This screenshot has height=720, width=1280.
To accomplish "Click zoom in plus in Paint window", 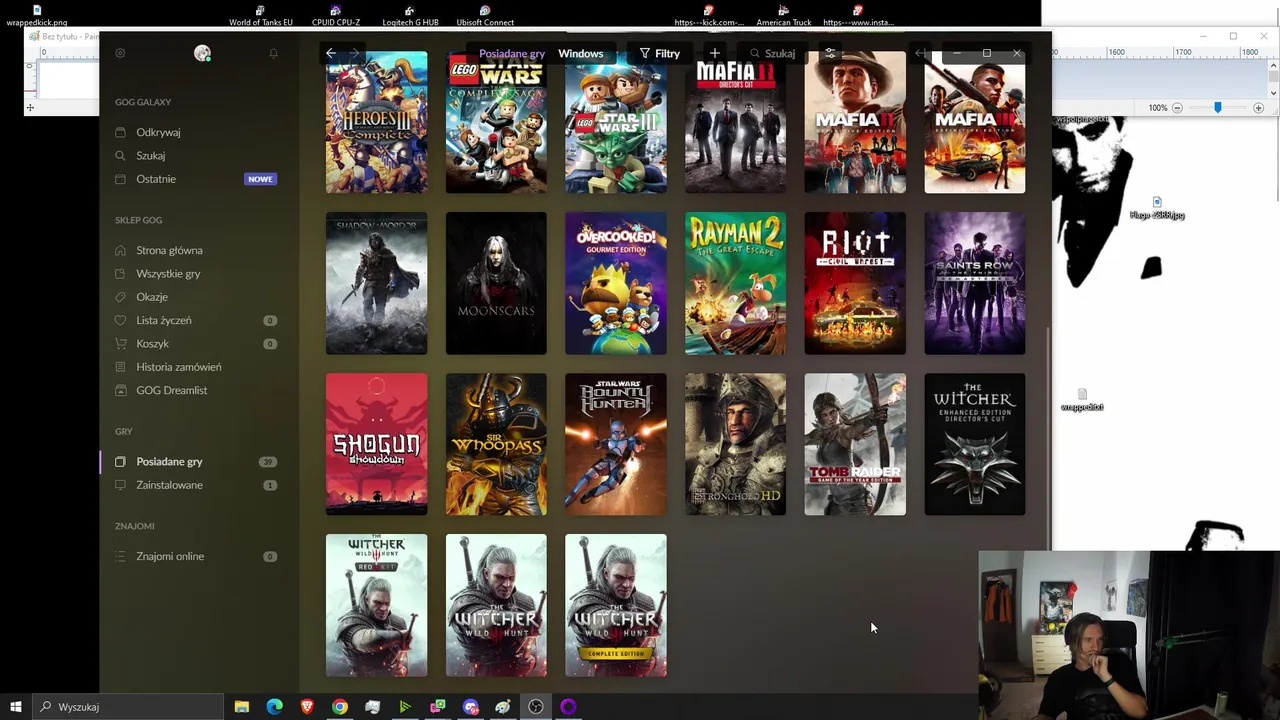I will 1258,107.
